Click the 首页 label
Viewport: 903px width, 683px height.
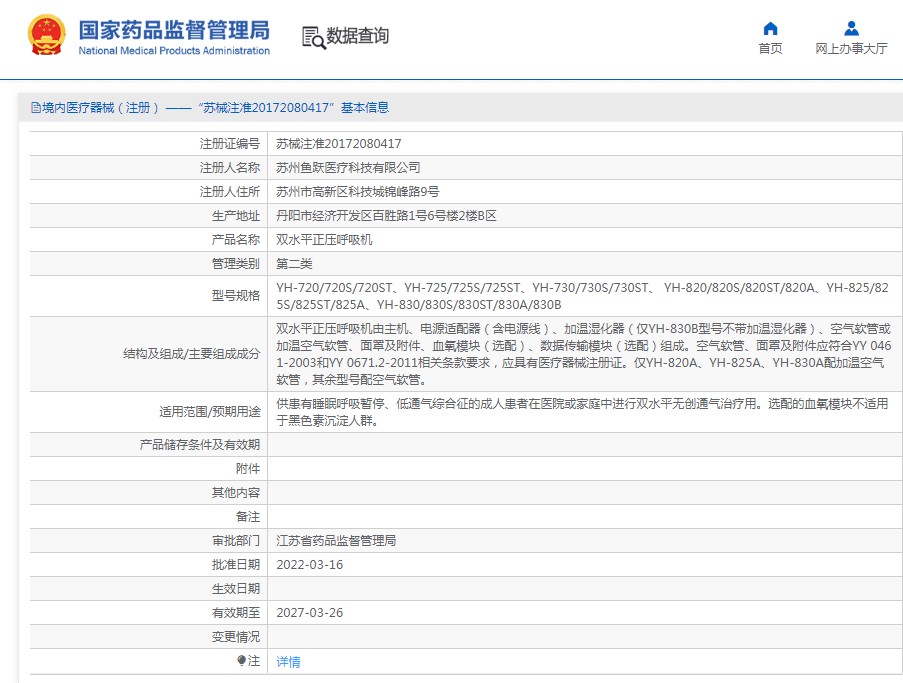coord(770,48)
